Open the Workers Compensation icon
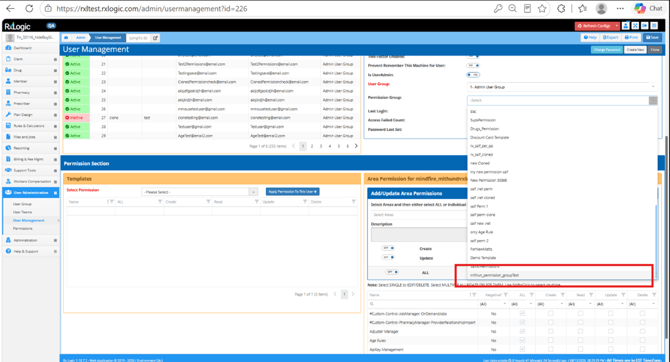This screenshot has height=362, width=670. tap(8, 181)
